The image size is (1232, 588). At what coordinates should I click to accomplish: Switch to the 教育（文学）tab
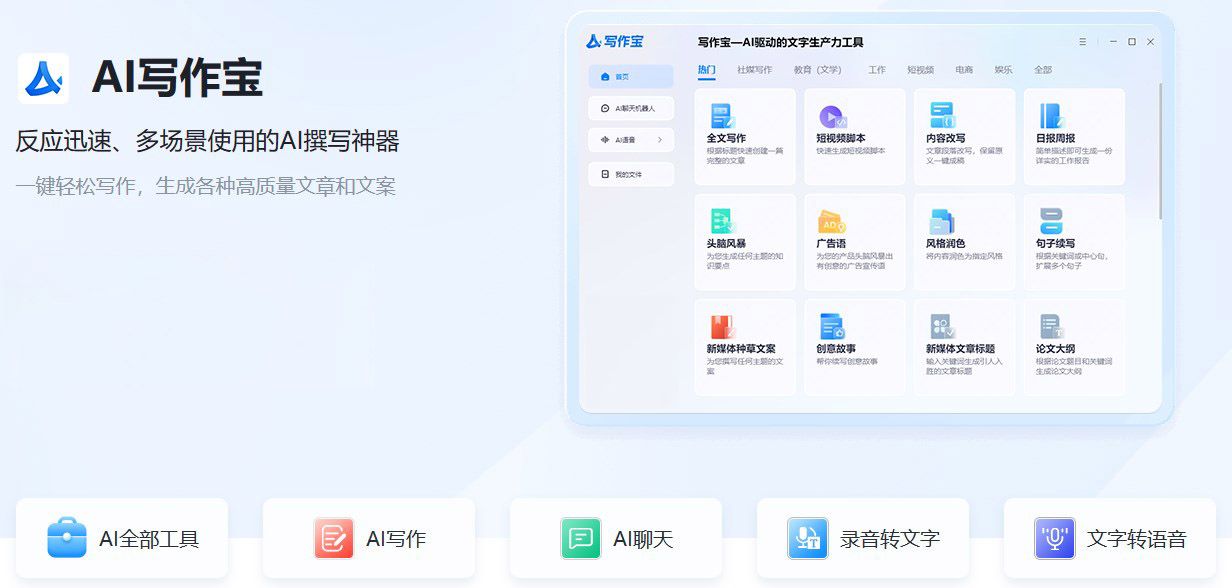pos(818,70)
